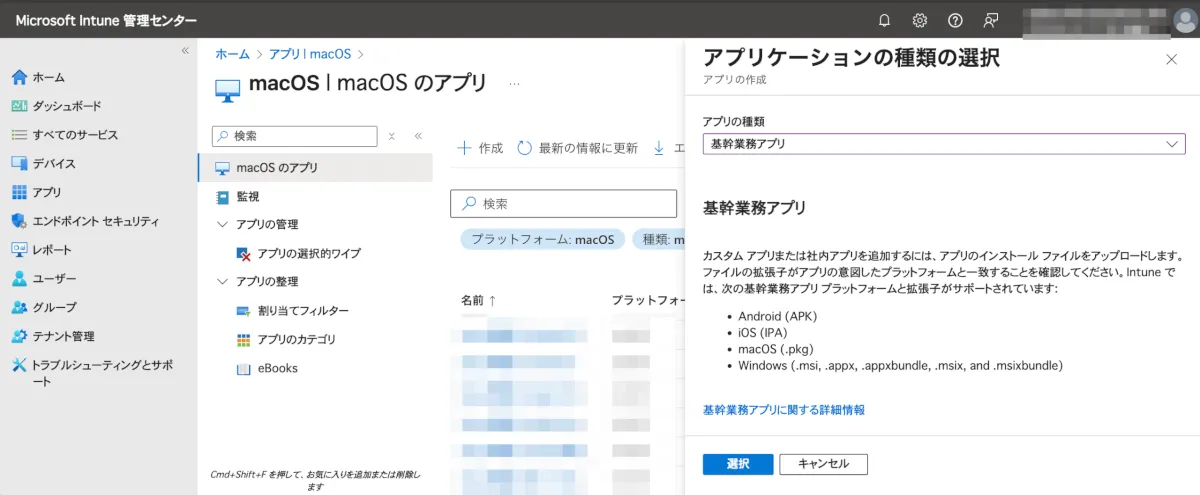The image size is (1200, 495).
Task: Open the 監視 menu item
Action: coord(248,196)
